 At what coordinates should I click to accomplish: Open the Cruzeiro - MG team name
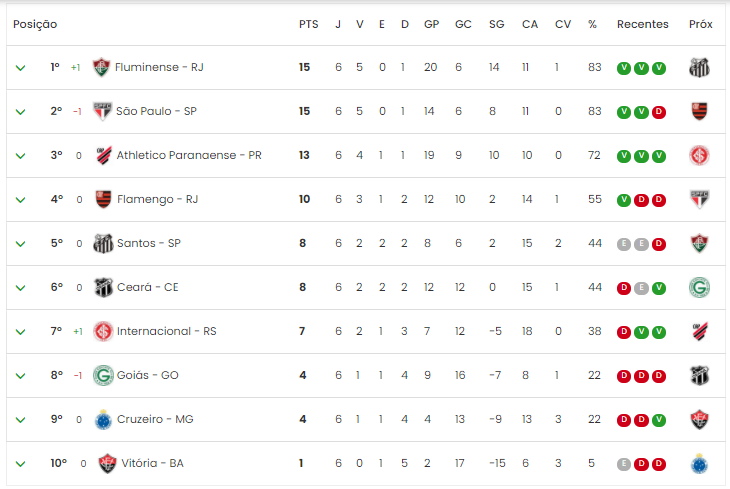pos(155,419)
